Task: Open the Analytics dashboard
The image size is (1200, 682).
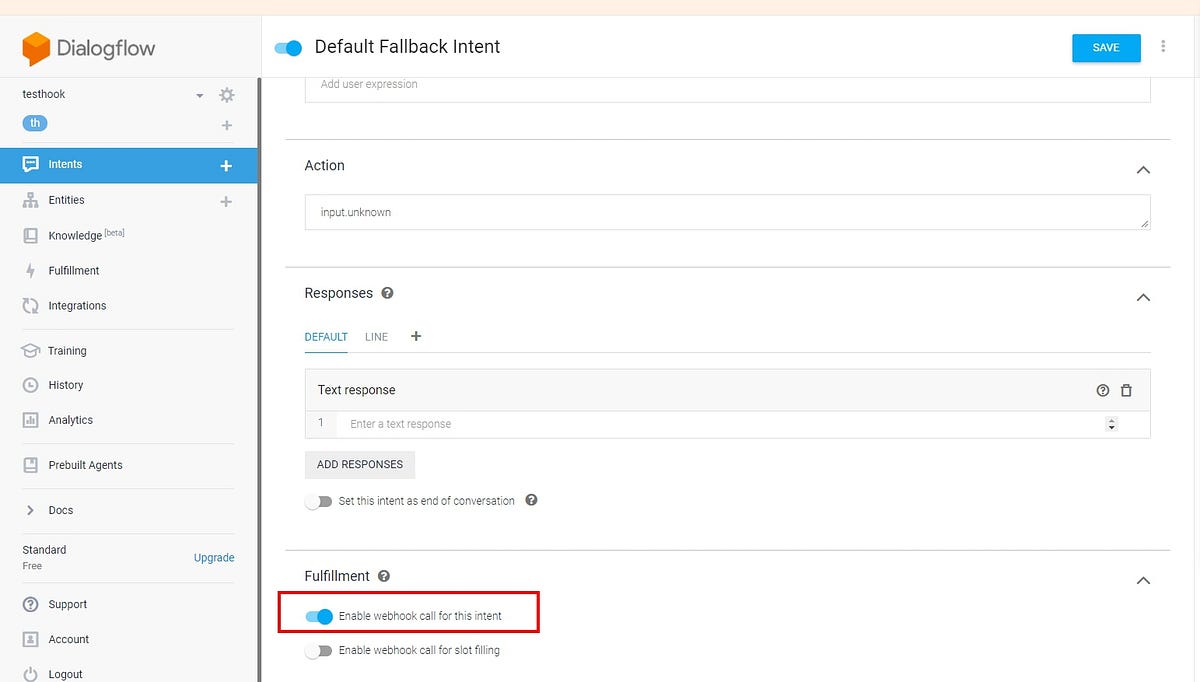Action: (73, 419)
